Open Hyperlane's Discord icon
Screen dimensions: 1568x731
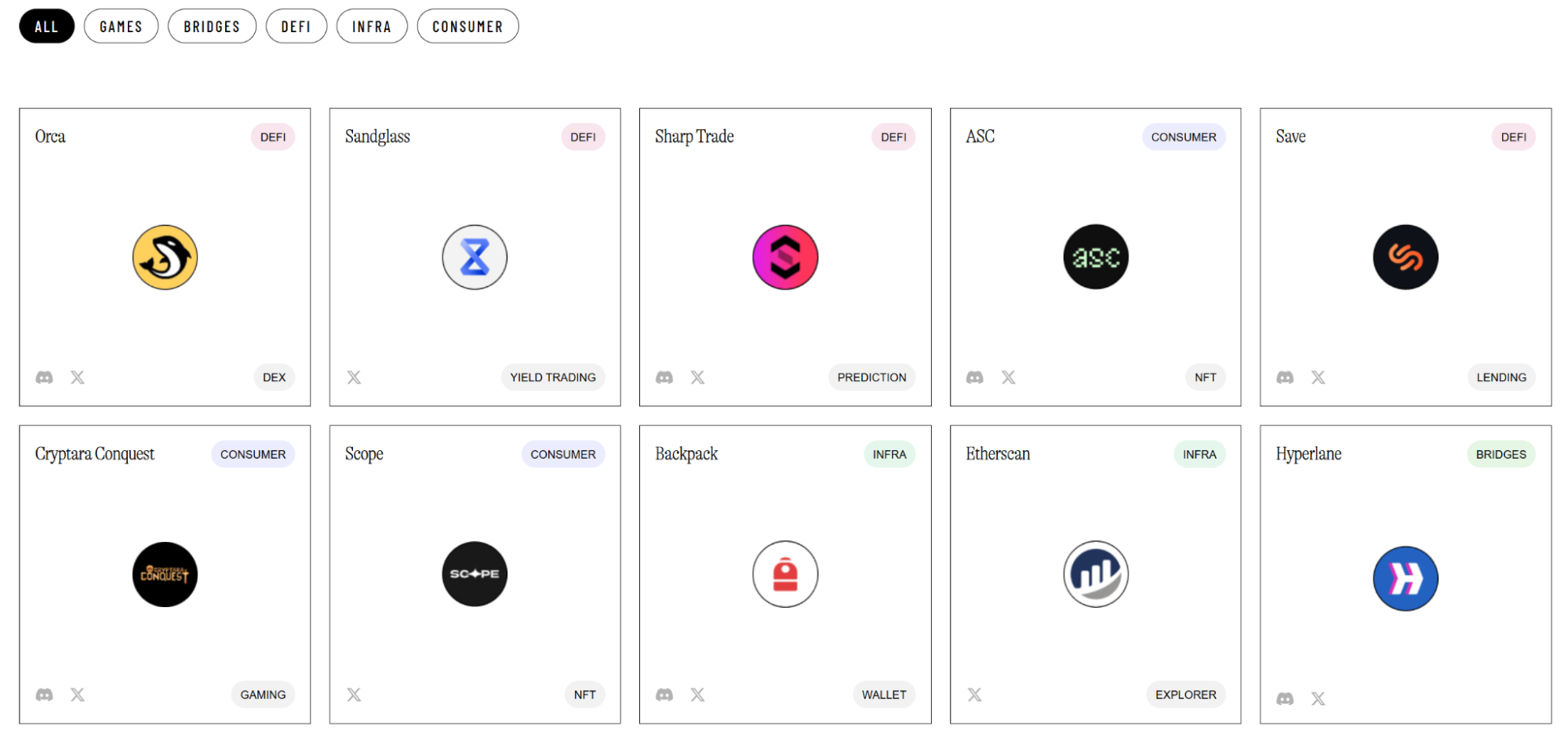click(x=1285, y=698)
